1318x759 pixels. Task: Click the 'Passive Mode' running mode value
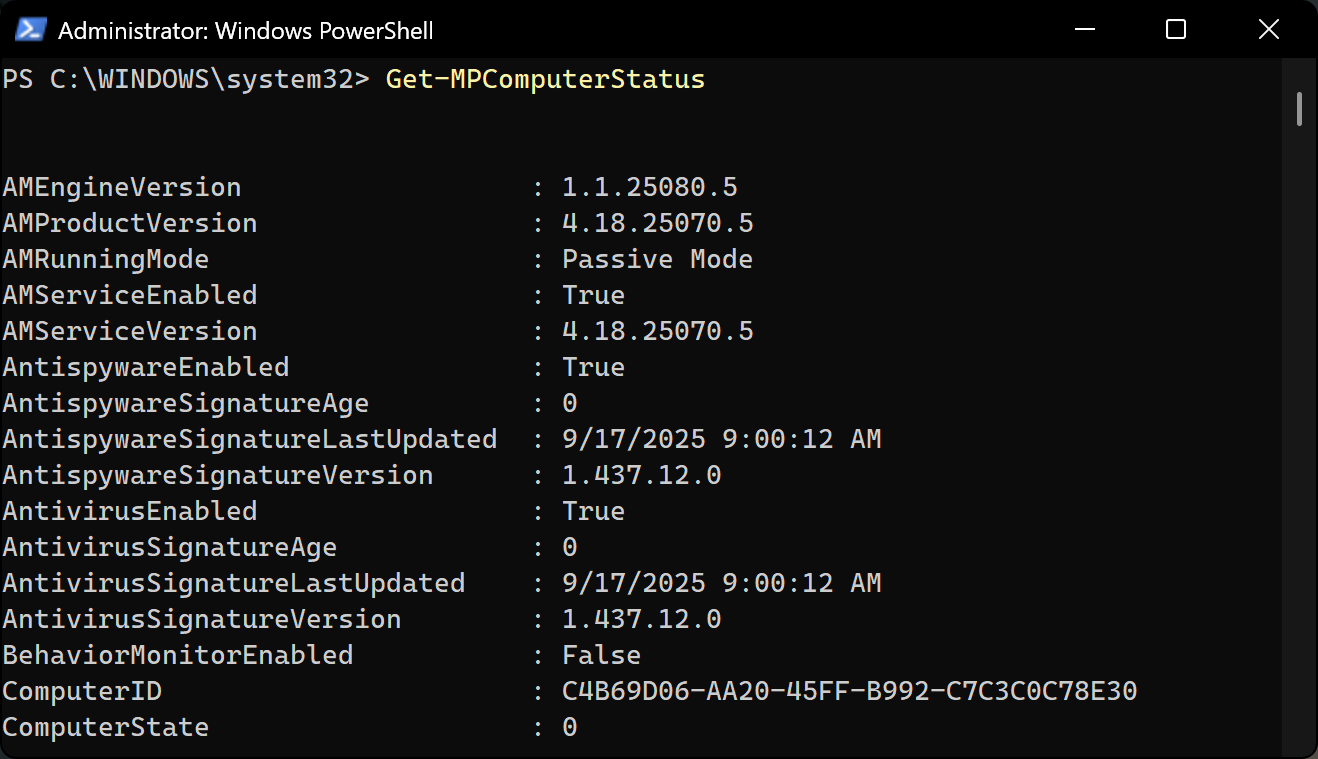click(x=658, y=260)
